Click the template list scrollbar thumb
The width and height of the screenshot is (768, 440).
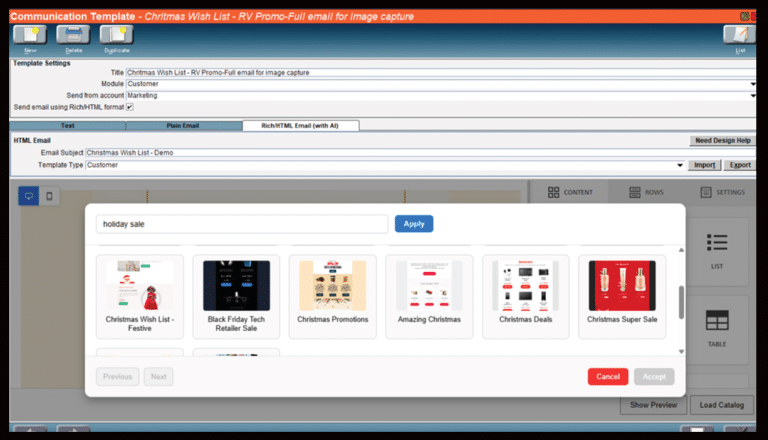pyautogui.click(x=681, y=303)
